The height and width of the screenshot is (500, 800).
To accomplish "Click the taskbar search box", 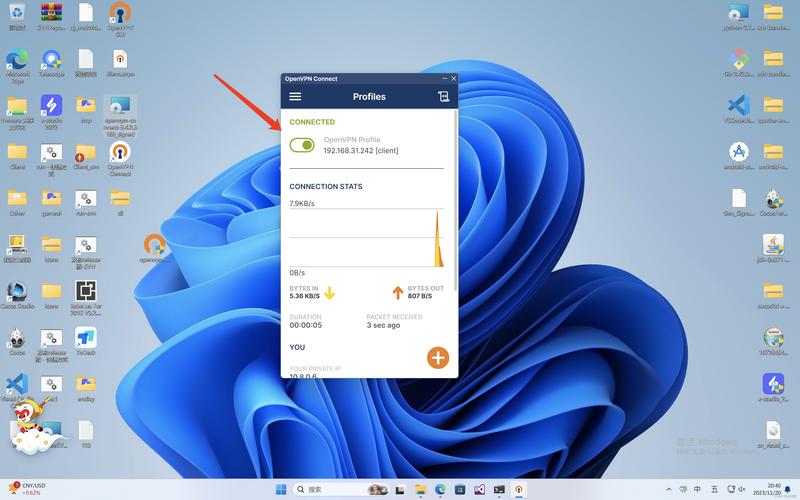I will pyautogui.click(x=341, y=489).
